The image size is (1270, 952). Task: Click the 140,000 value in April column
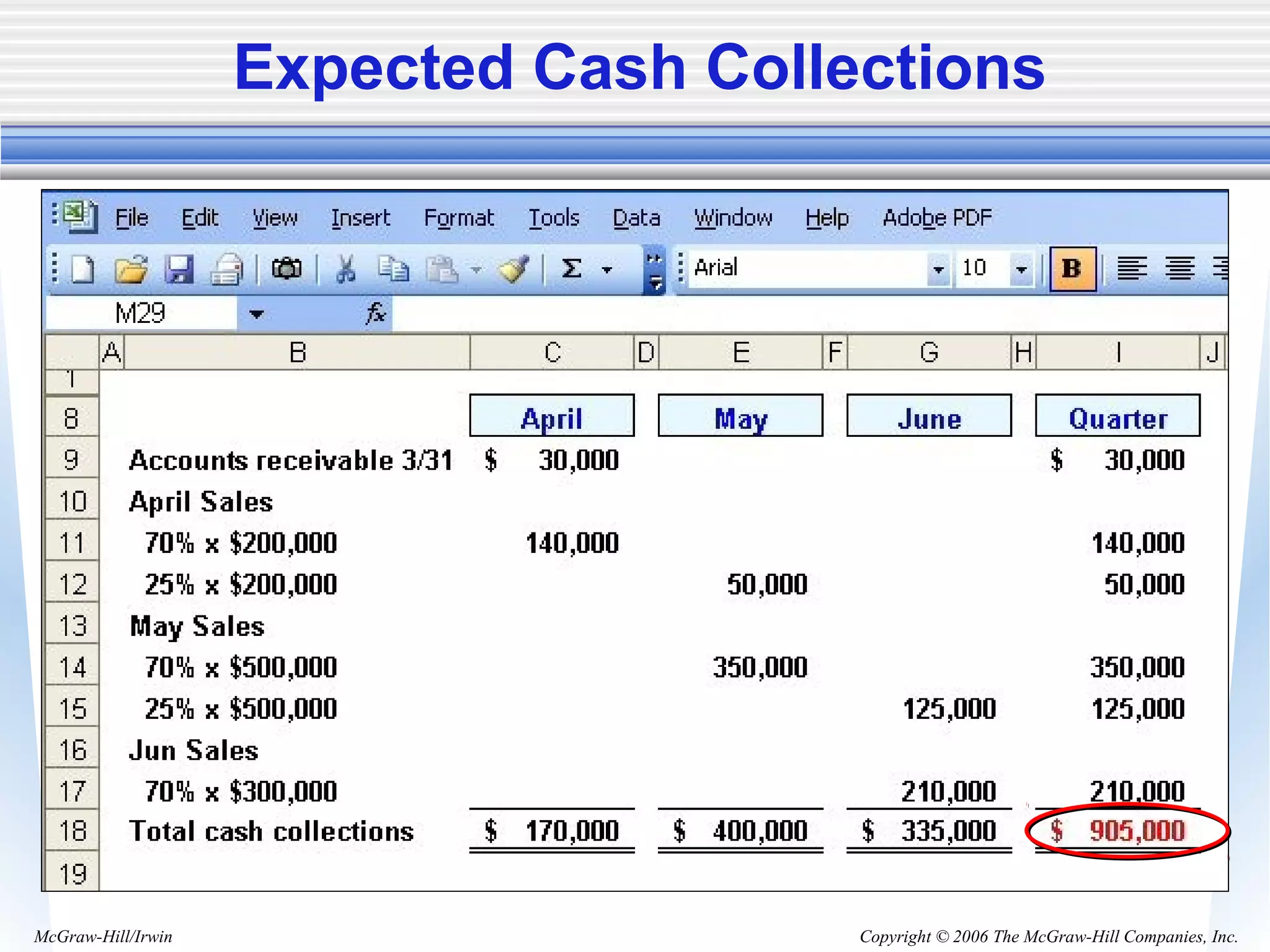[572, 544]
